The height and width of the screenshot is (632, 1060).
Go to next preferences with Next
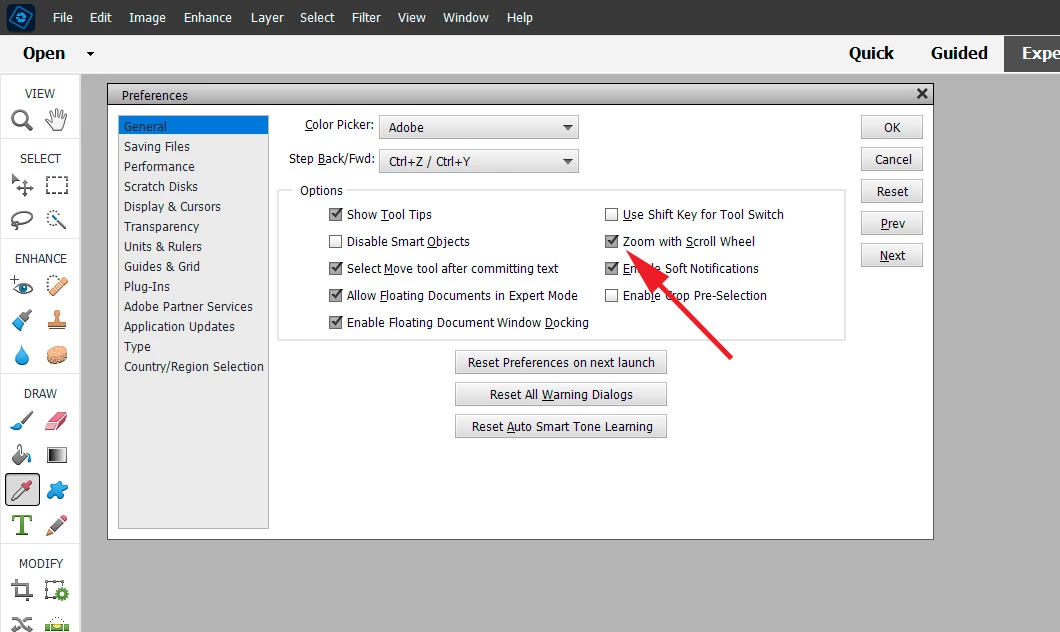coord(892,256)
